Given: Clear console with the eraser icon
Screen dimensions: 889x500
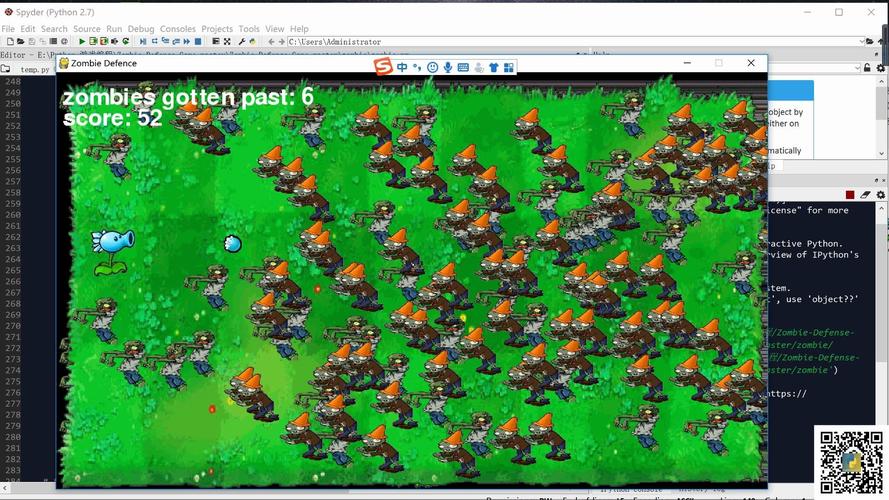Looking at the screenshot, I should (865, 194).
